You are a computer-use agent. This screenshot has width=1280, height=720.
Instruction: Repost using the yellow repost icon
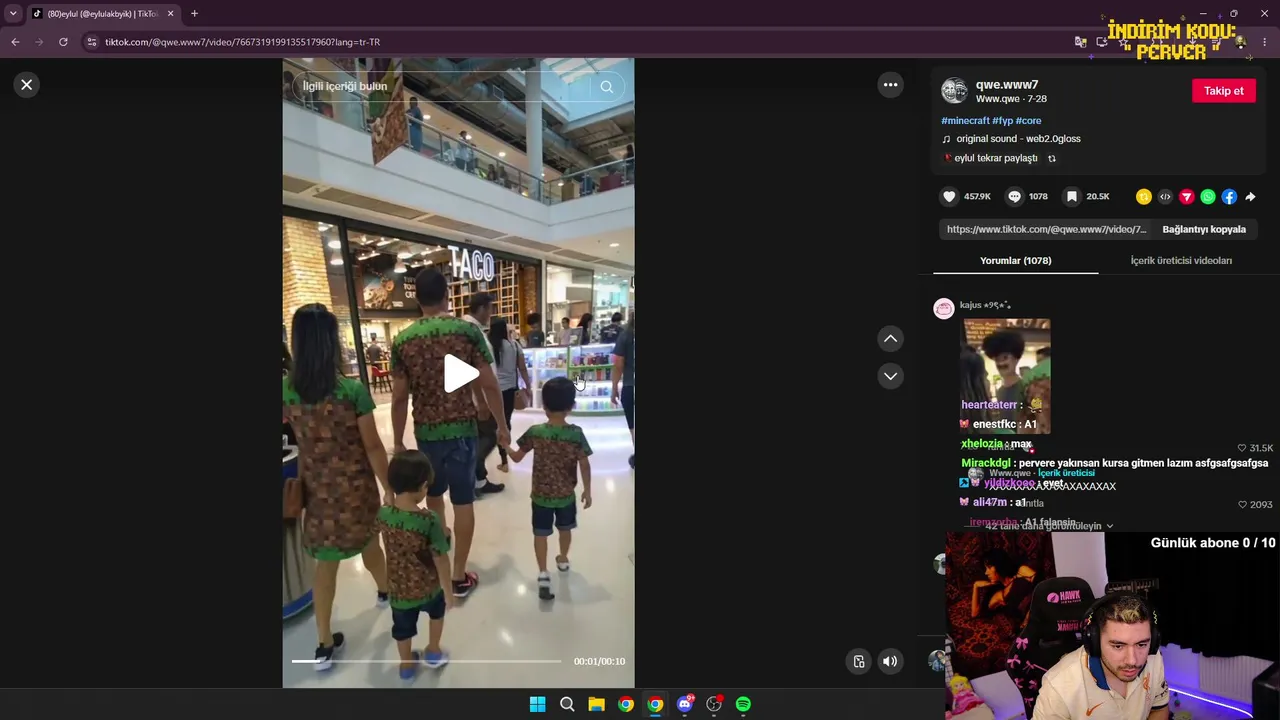(1144, 197)
